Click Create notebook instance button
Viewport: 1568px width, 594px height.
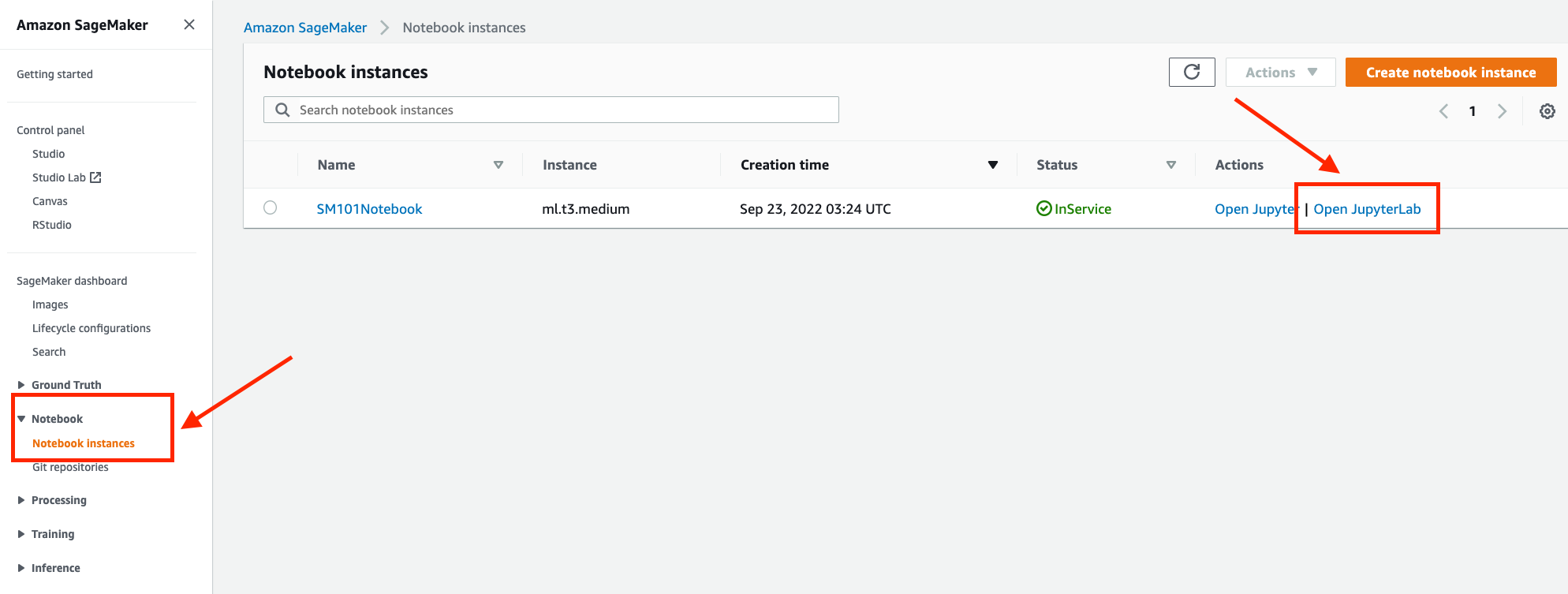click(1450, 72)
